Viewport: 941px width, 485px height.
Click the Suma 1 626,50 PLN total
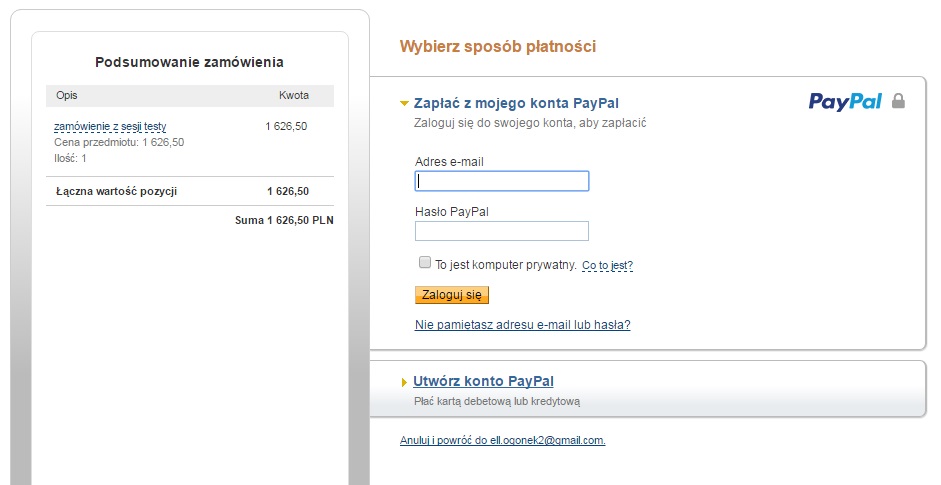point(284,220)
